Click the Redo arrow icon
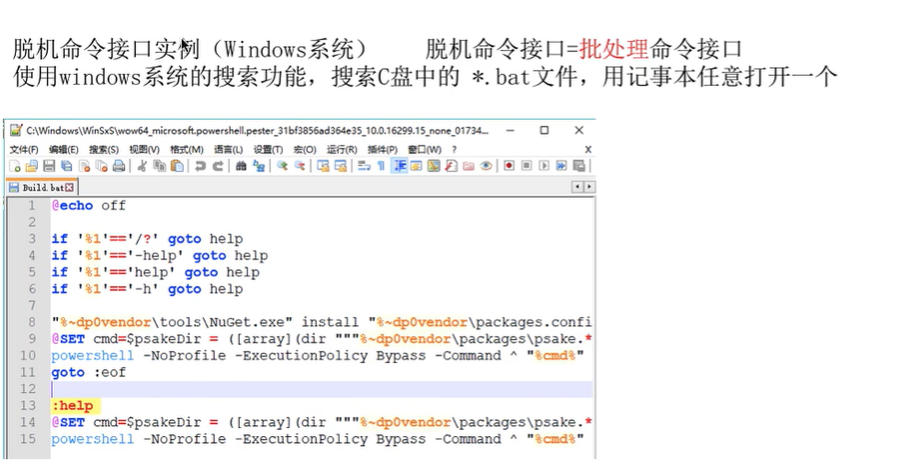Viewport: 918px width, 467px height. coord(218,166)
